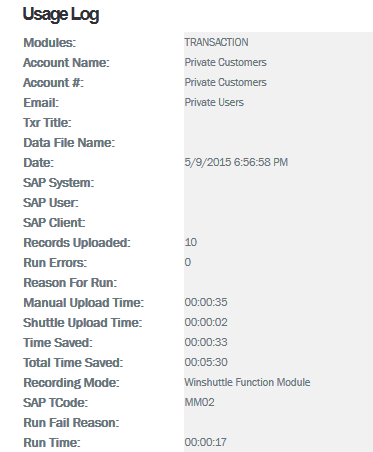Select the Shuttle Upload Time: label

coord(82,323)
